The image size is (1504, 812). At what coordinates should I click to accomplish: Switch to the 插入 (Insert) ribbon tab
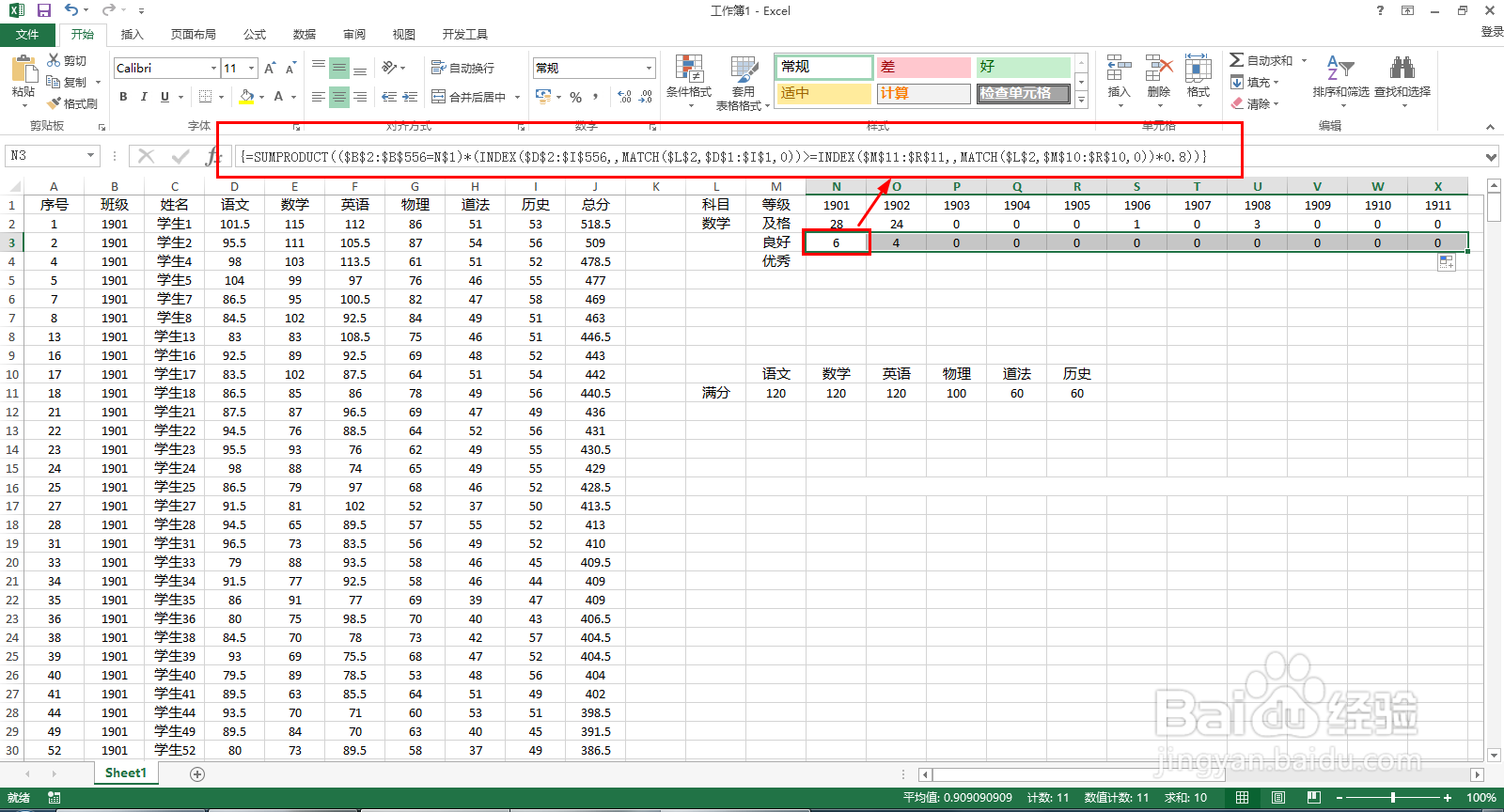click(x=133, y=35)
